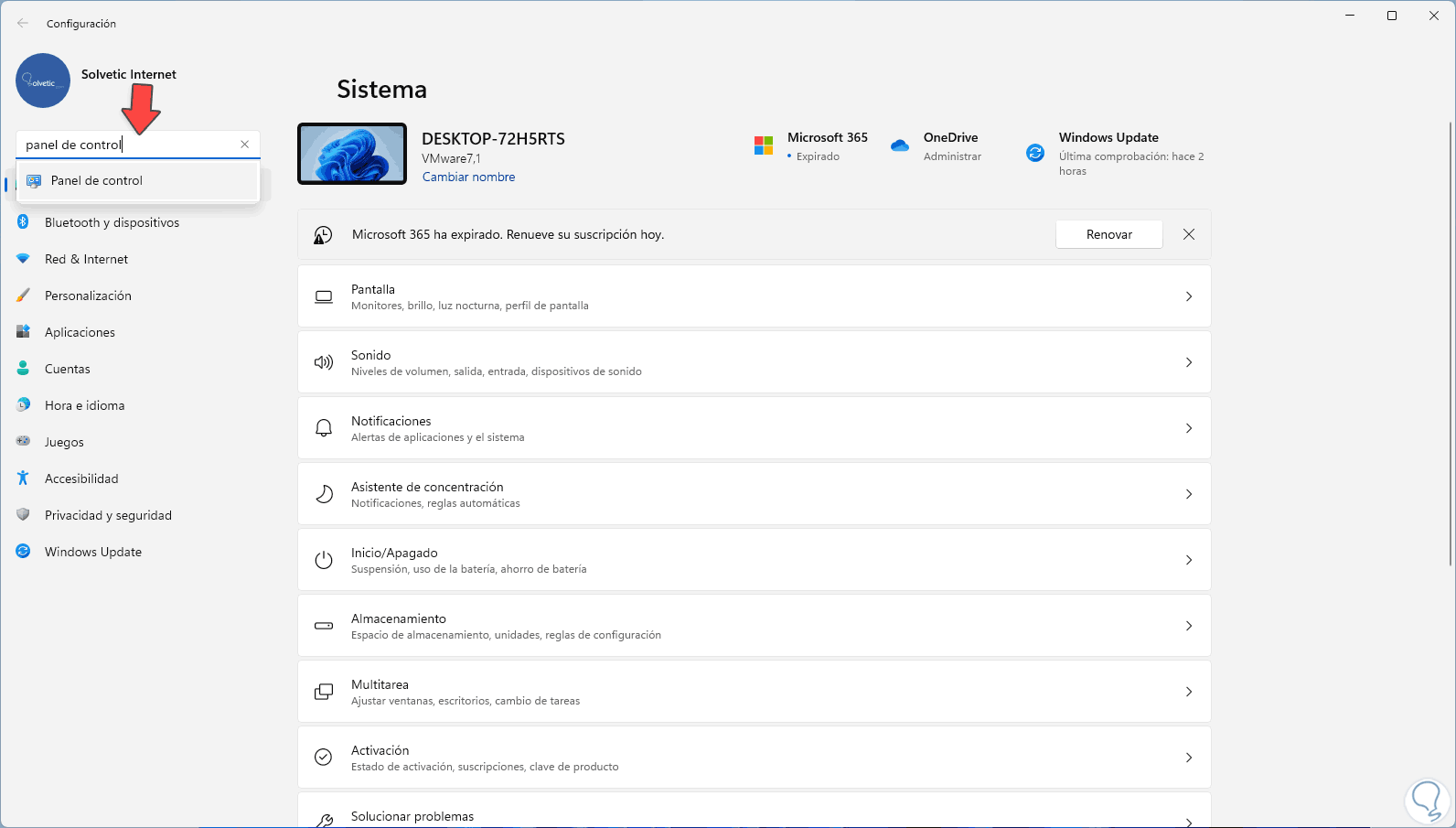Click the OneDrive cloud icon
The image size is (1456, 828).
click(x=900, y=146)
